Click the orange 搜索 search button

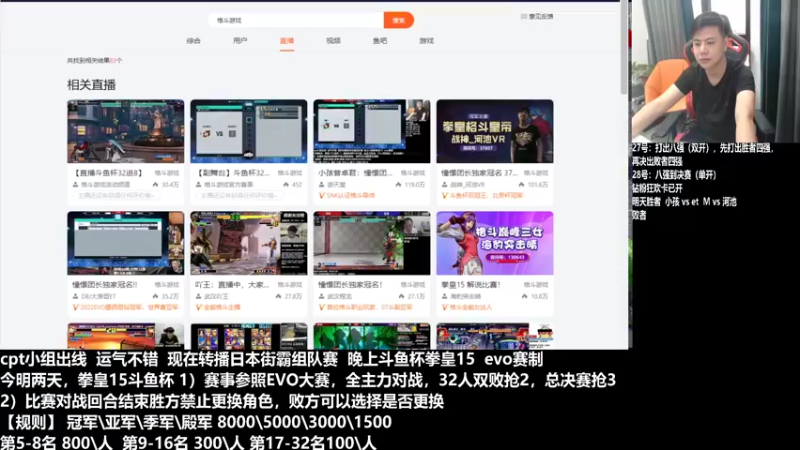398,20
